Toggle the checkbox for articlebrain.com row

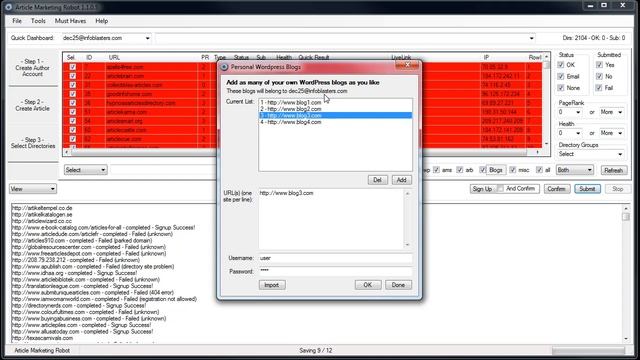(73, 76)
